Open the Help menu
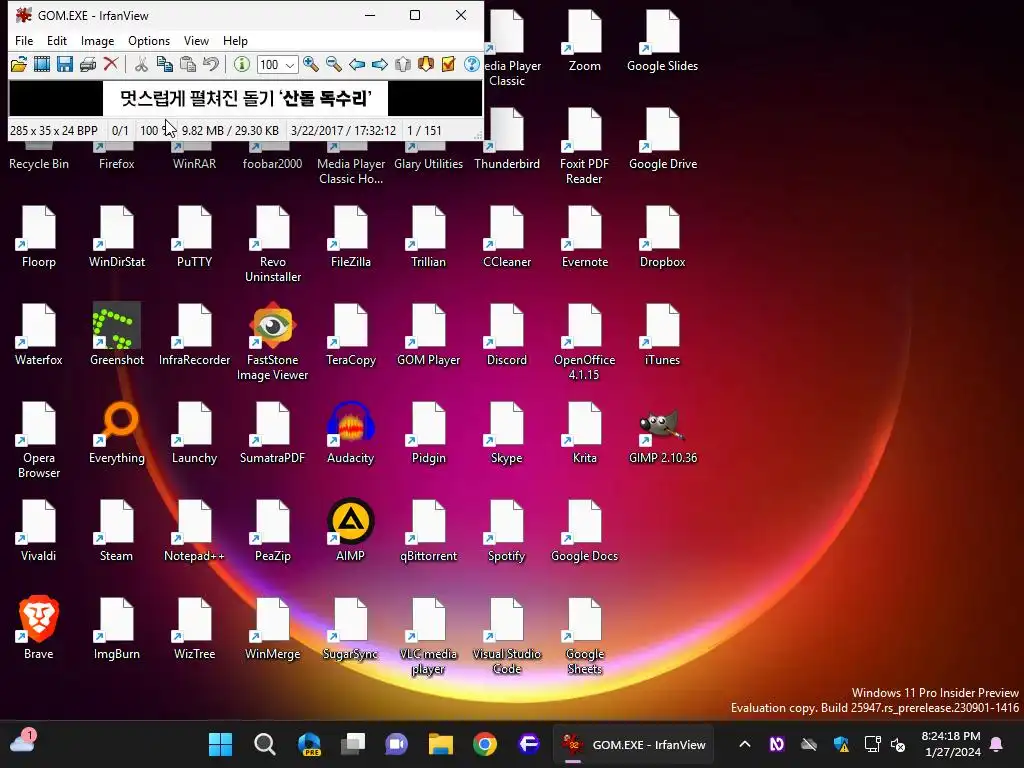 click(235, 40)
